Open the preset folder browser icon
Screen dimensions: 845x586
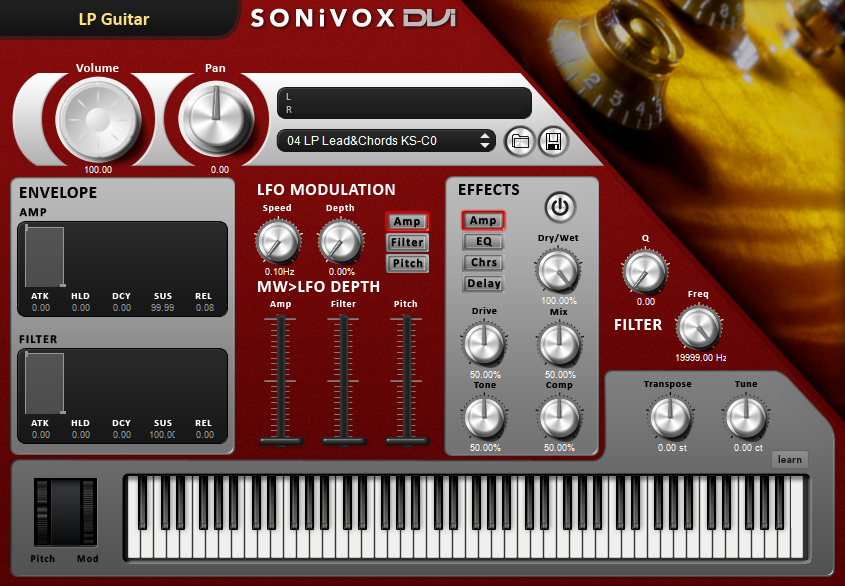click(520, 142)
